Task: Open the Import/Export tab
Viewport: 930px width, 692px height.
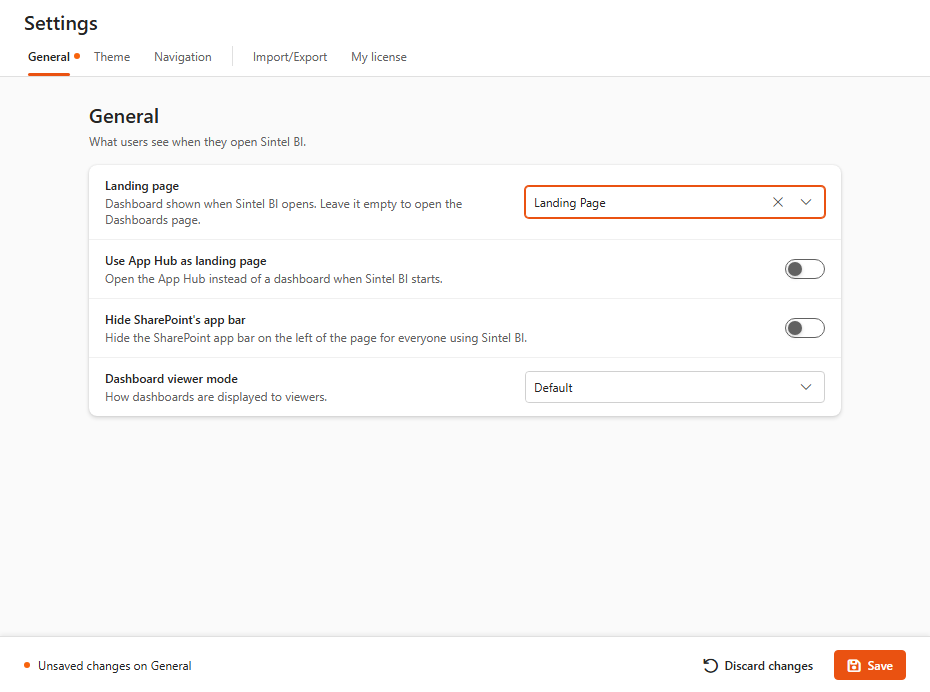Action: [290, 57]
